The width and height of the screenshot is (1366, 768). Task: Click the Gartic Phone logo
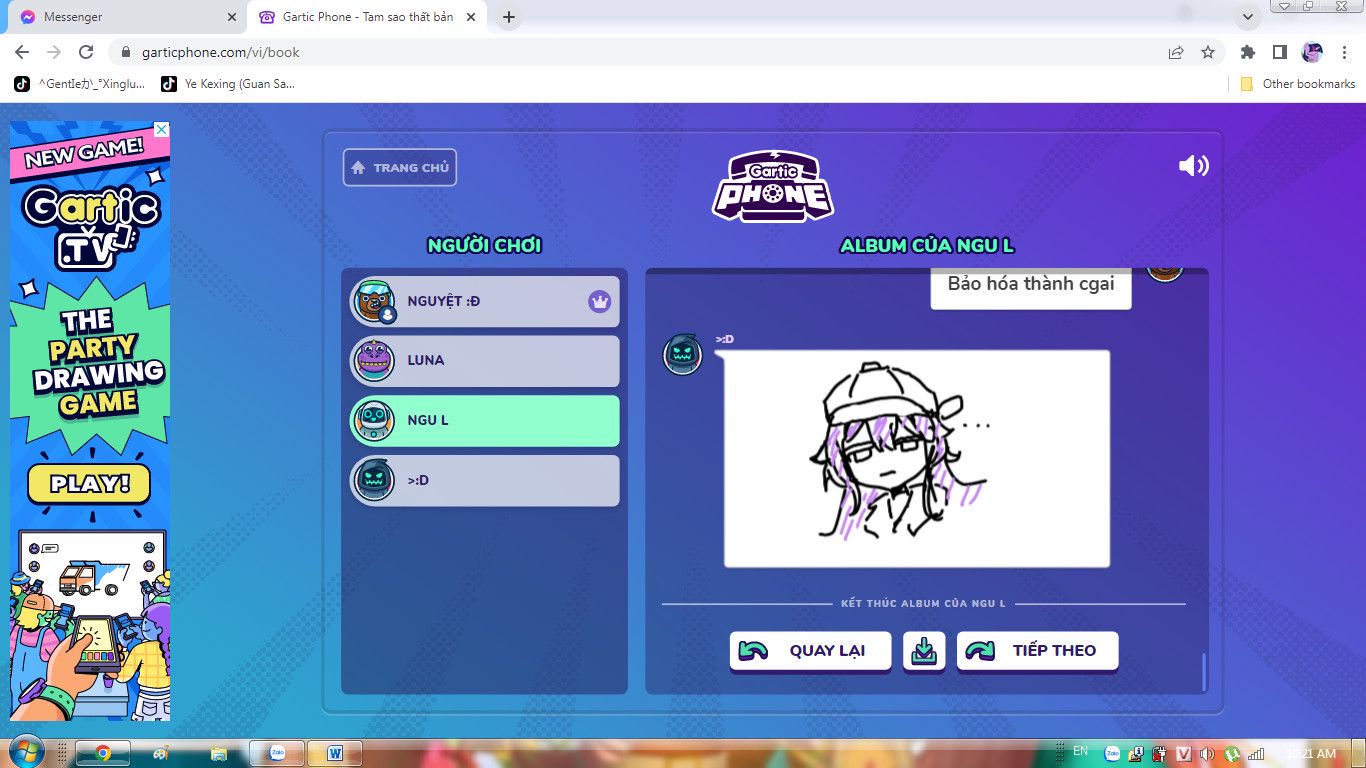(773, 185)
